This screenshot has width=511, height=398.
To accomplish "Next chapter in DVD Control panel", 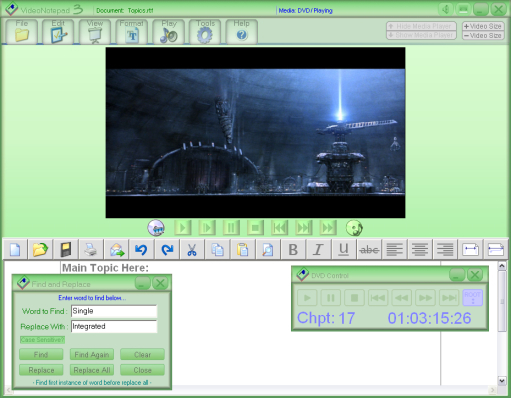I will pyautogui.click(x=449, y=297).
